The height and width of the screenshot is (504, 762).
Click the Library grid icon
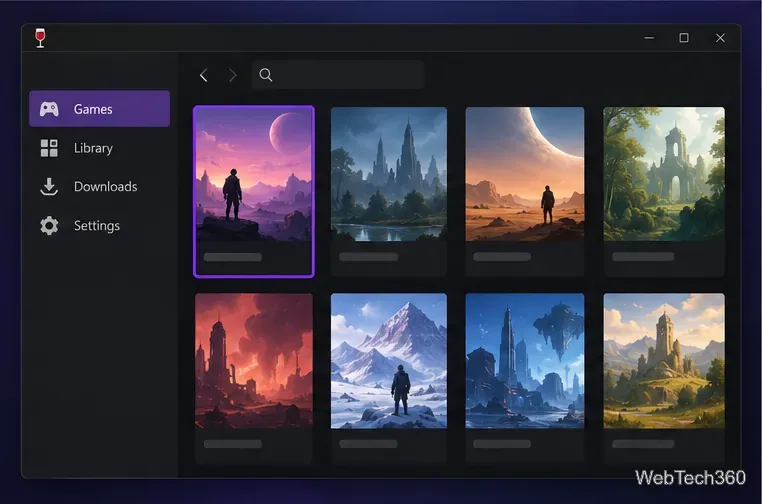tap(49, 148)
